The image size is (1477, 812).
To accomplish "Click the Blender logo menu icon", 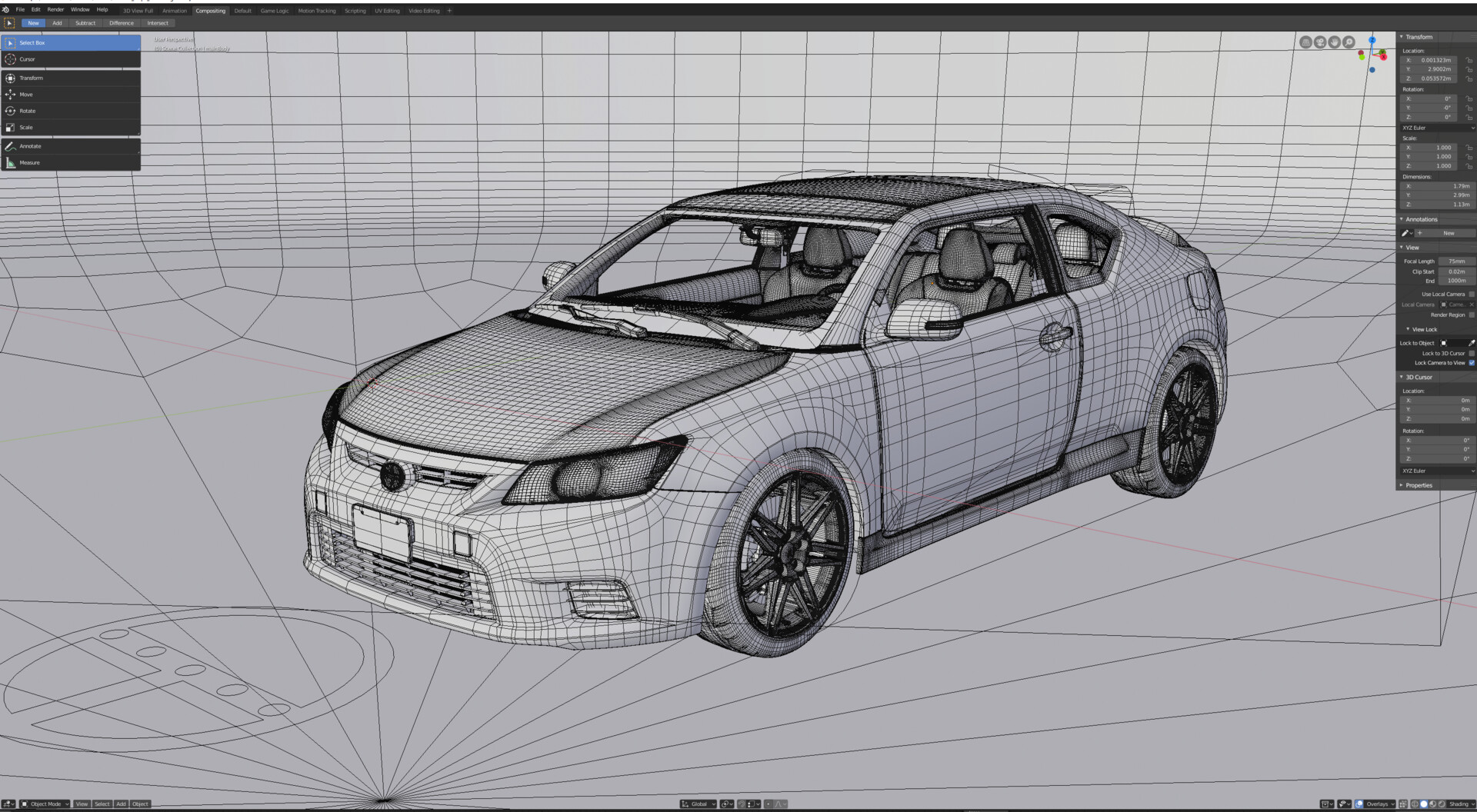I will point(6,10).
